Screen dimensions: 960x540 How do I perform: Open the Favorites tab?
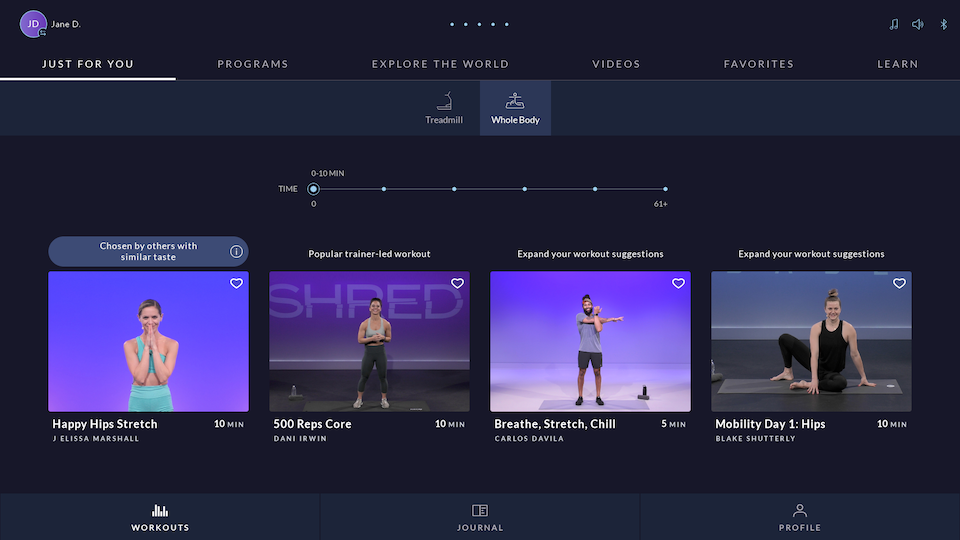coord(759,64)
